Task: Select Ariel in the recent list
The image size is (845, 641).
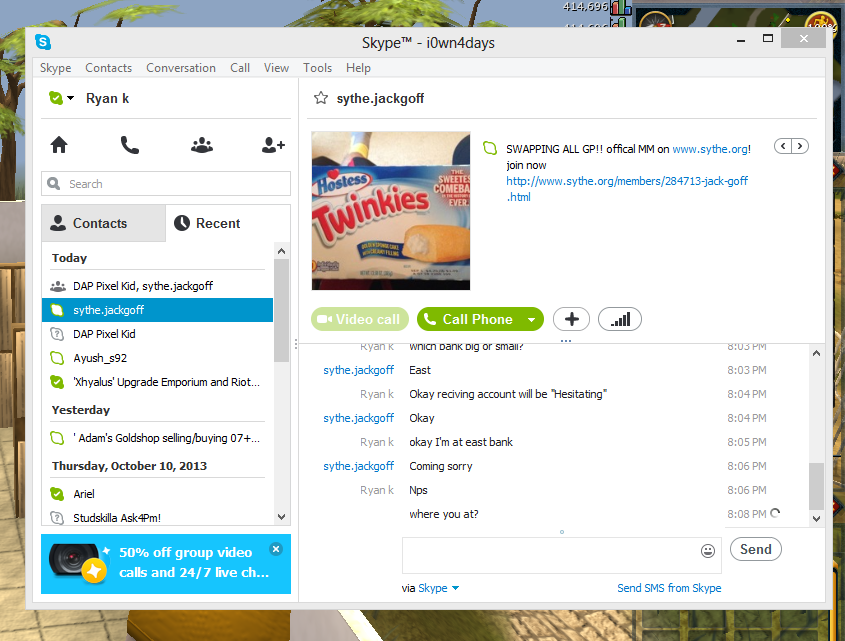Action: [x=157, y=494]
